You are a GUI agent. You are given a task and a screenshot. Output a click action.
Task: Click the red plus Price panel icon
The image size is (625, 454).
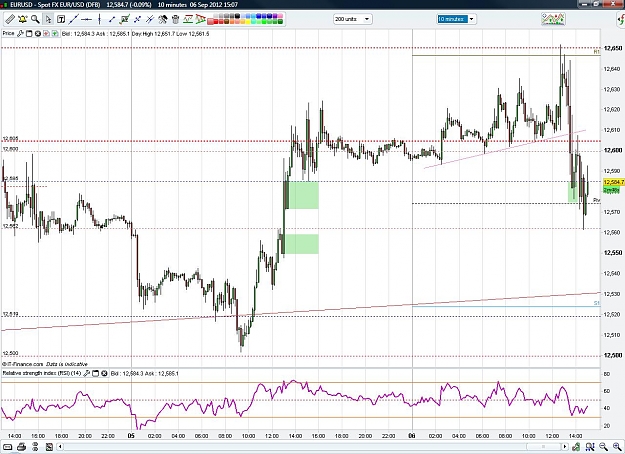[x=46, y=33]
